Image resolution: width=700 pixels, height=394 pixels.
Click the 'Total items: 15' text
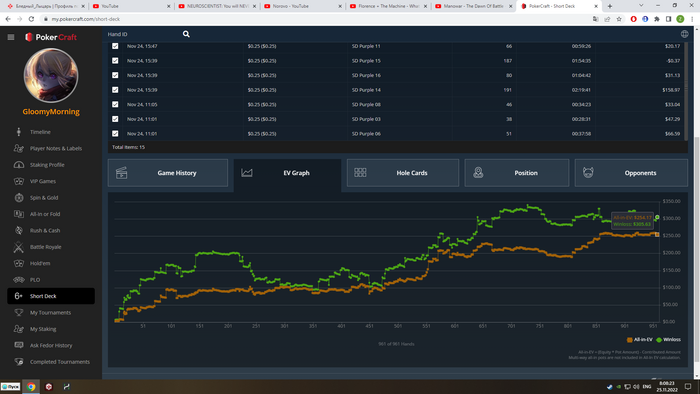pos(128,147)
